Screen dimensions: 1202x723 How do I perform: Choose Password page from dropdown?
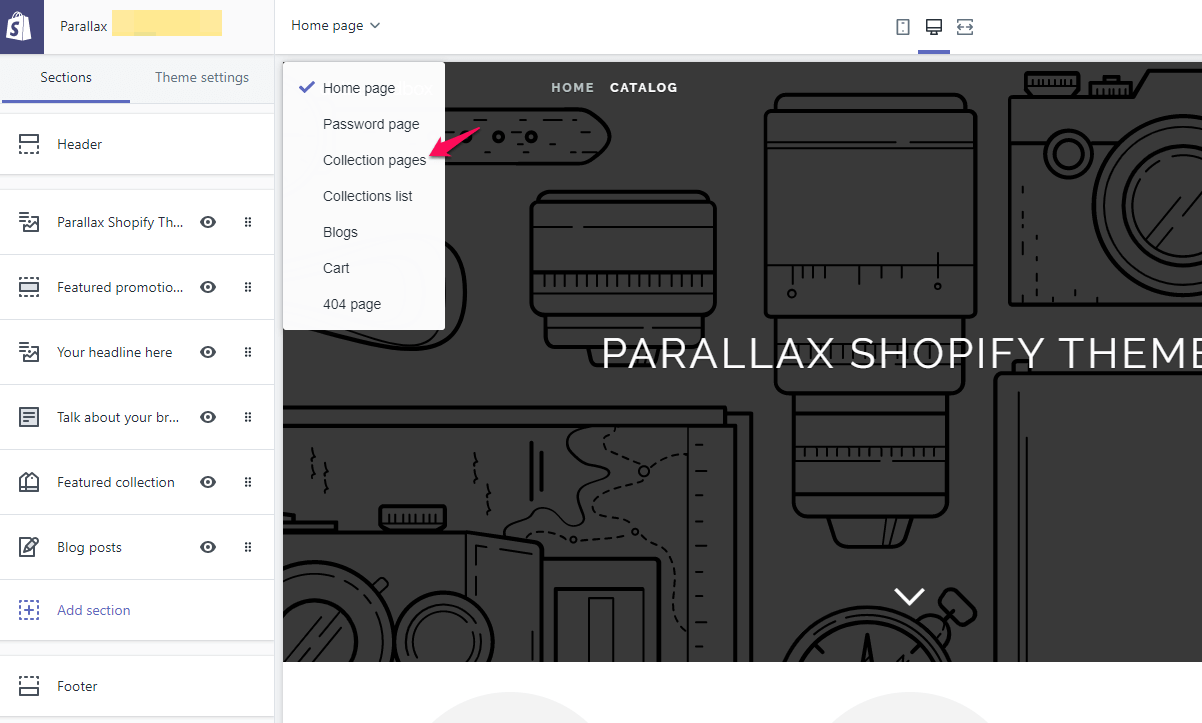click(x=364, y=124)
